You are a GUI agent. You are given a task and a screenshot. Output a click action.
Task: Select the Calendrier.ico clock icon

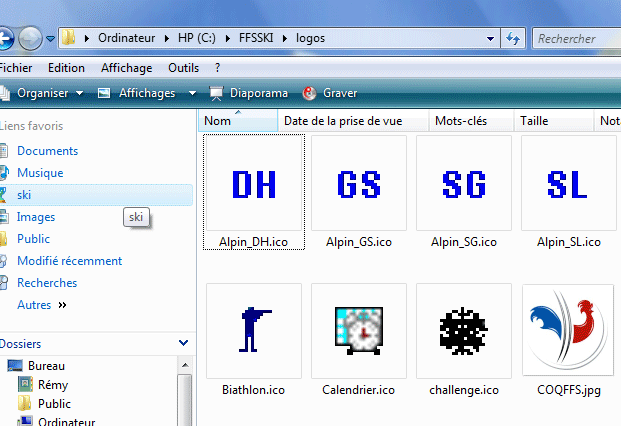coord(359,331)
